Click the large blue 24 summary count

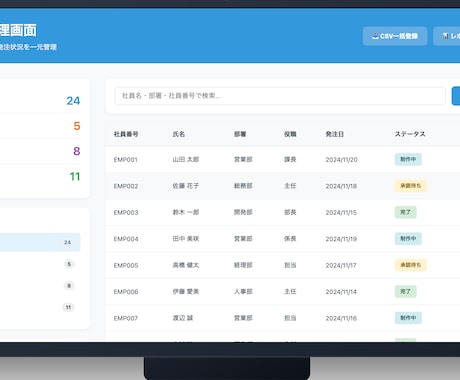[x=73, y=101]
